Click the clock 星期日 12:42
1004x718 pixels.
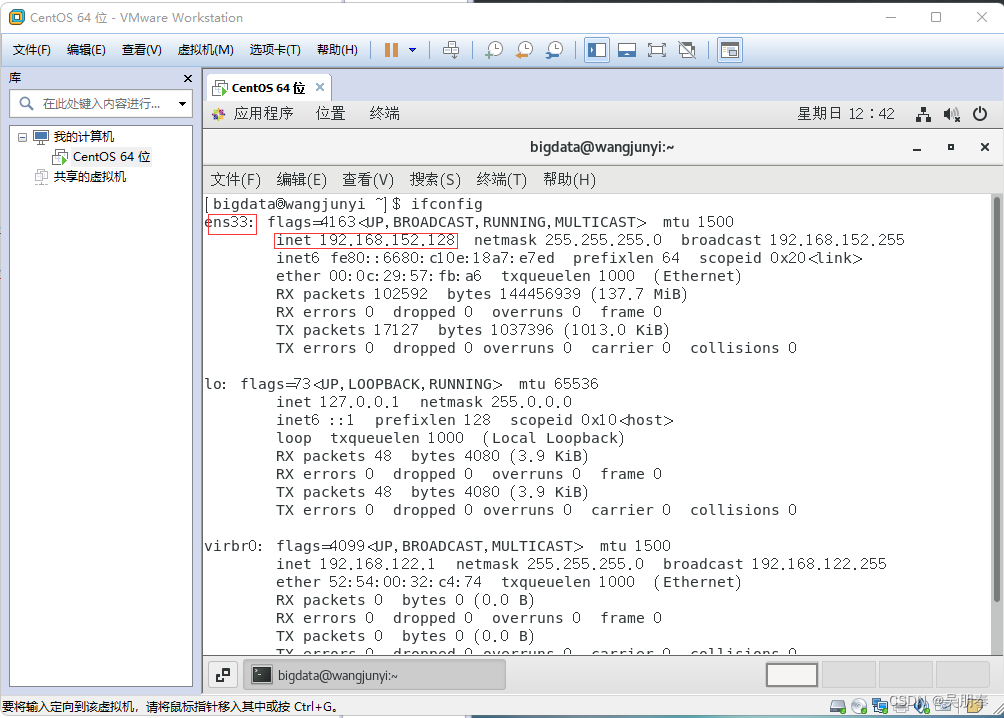coord(845,114)
